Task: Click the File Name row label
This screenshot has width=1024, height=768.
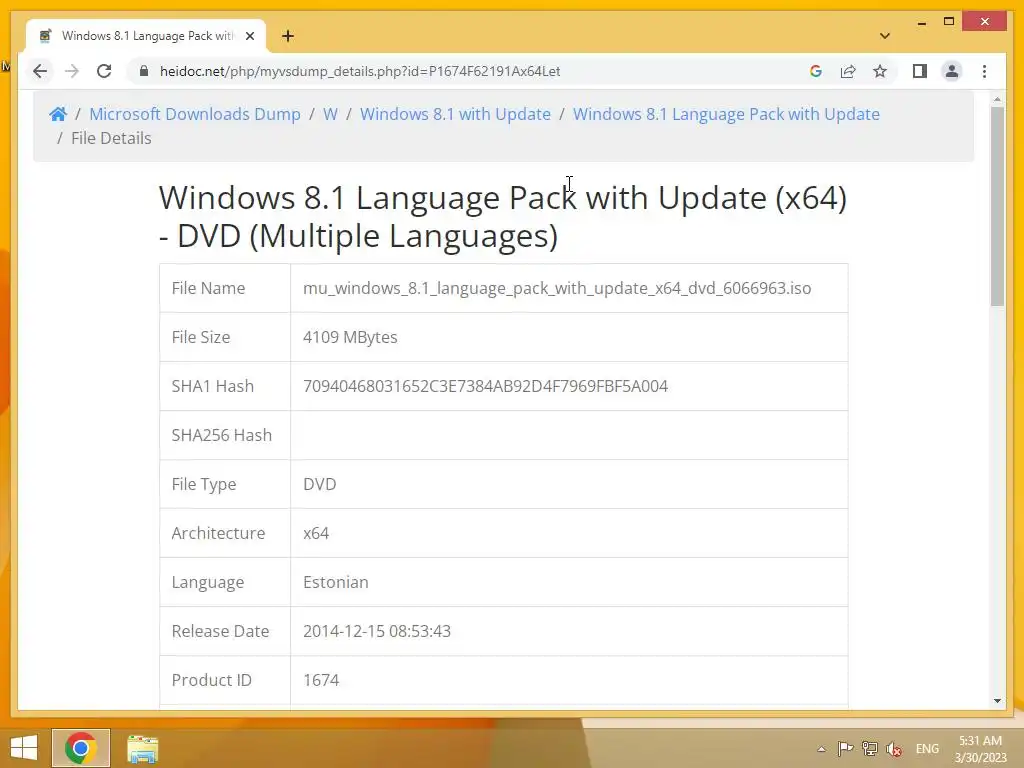Action: click(208, 288)
